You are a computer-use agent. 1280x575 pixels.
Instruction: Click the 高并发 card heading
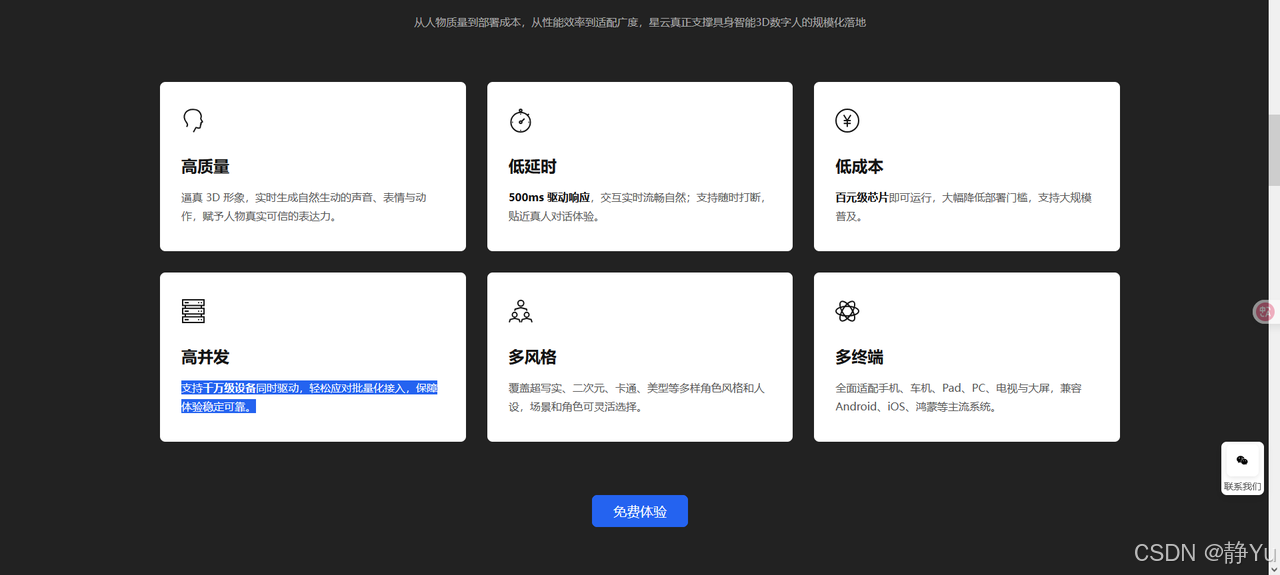pos(205,357)
